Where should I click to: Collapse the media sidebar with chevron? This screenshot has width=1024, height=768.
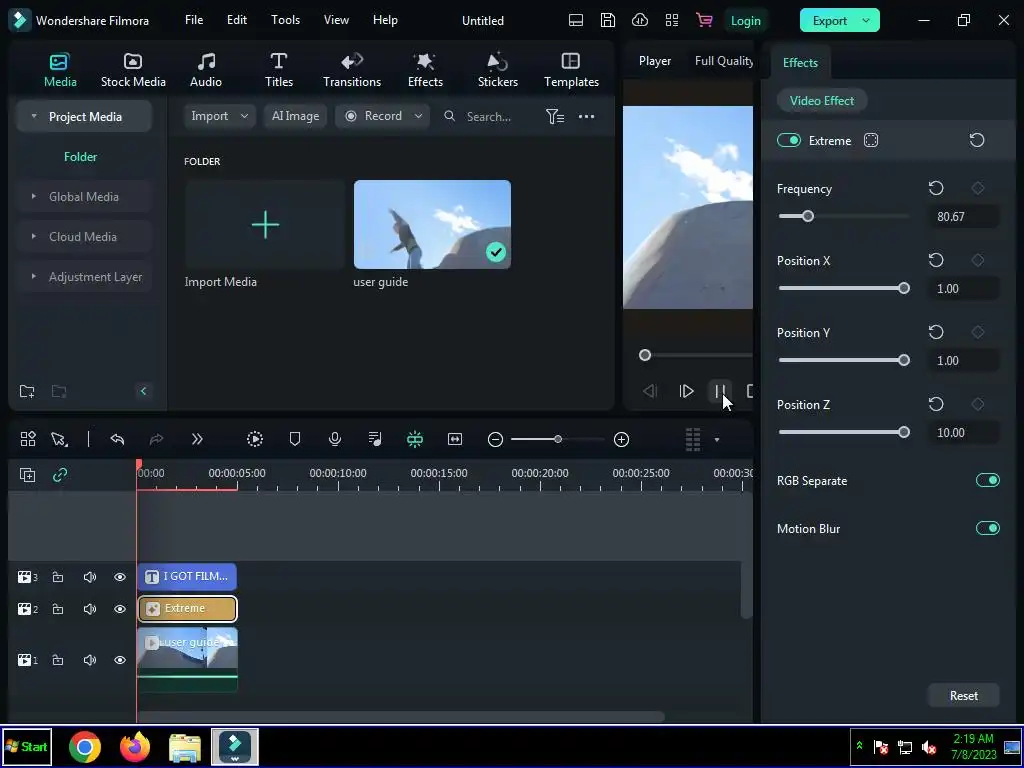coord(143,391)
